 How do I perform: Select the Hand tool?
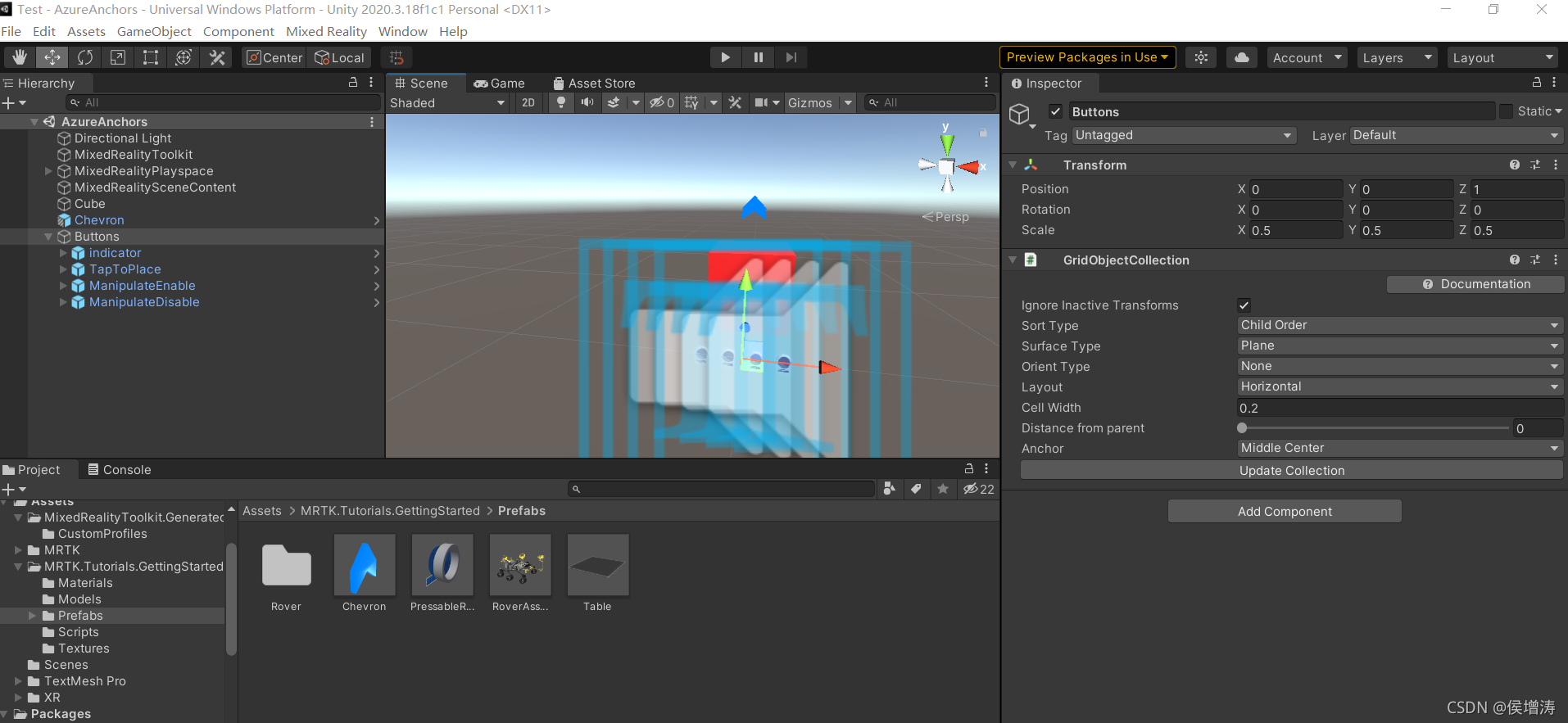(20, 57)
